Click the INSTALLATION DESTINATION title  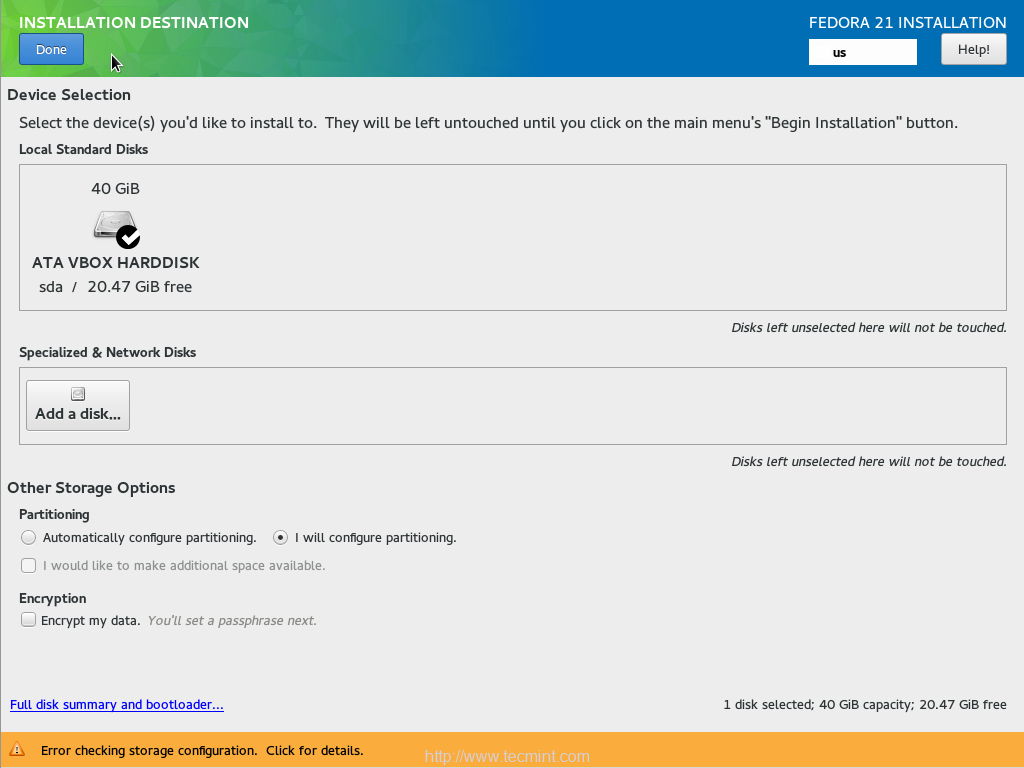(134, 22)
